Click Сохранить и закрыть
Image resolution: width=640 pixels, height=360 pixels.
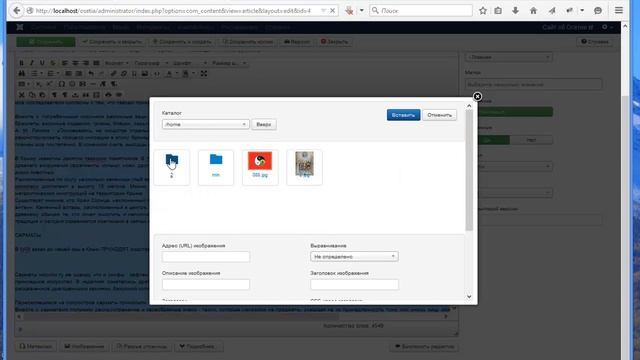pos(113,42)
